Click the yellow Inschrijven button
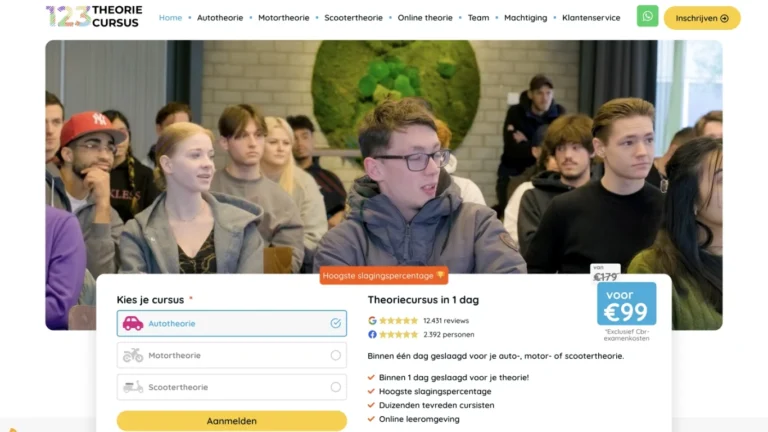768x432 pixels. tap(702, 18)
